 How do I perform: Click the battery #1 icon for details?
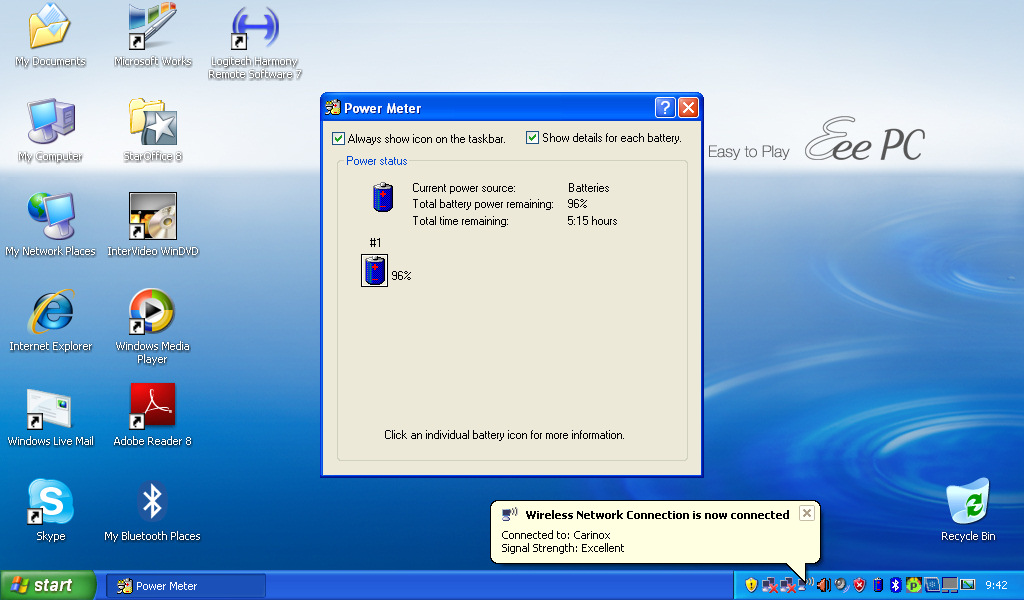[x=375, y=270]
